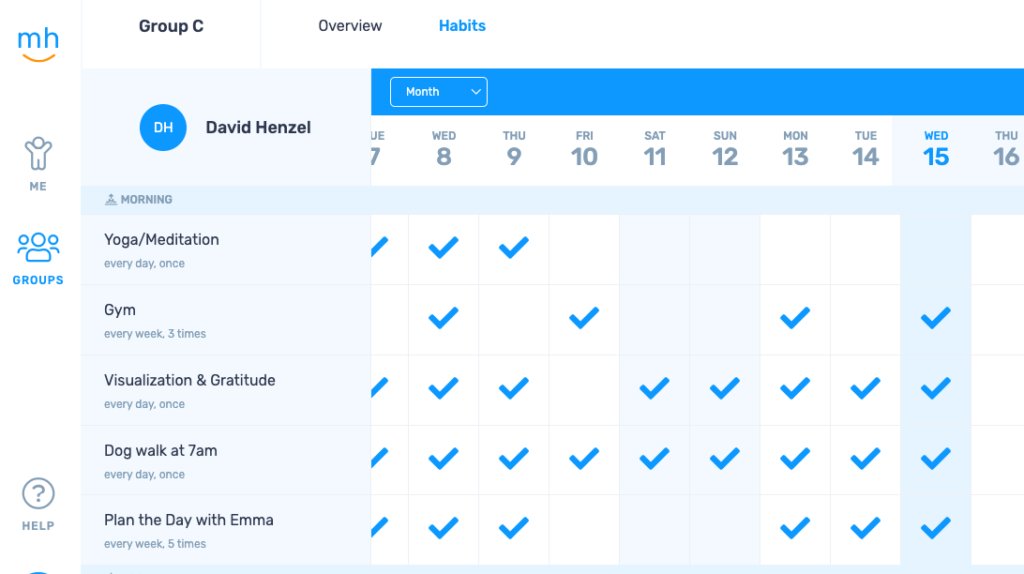Click the mh logo icon
This screenshot has height=574, width=1024.
[x=38, y=44]
